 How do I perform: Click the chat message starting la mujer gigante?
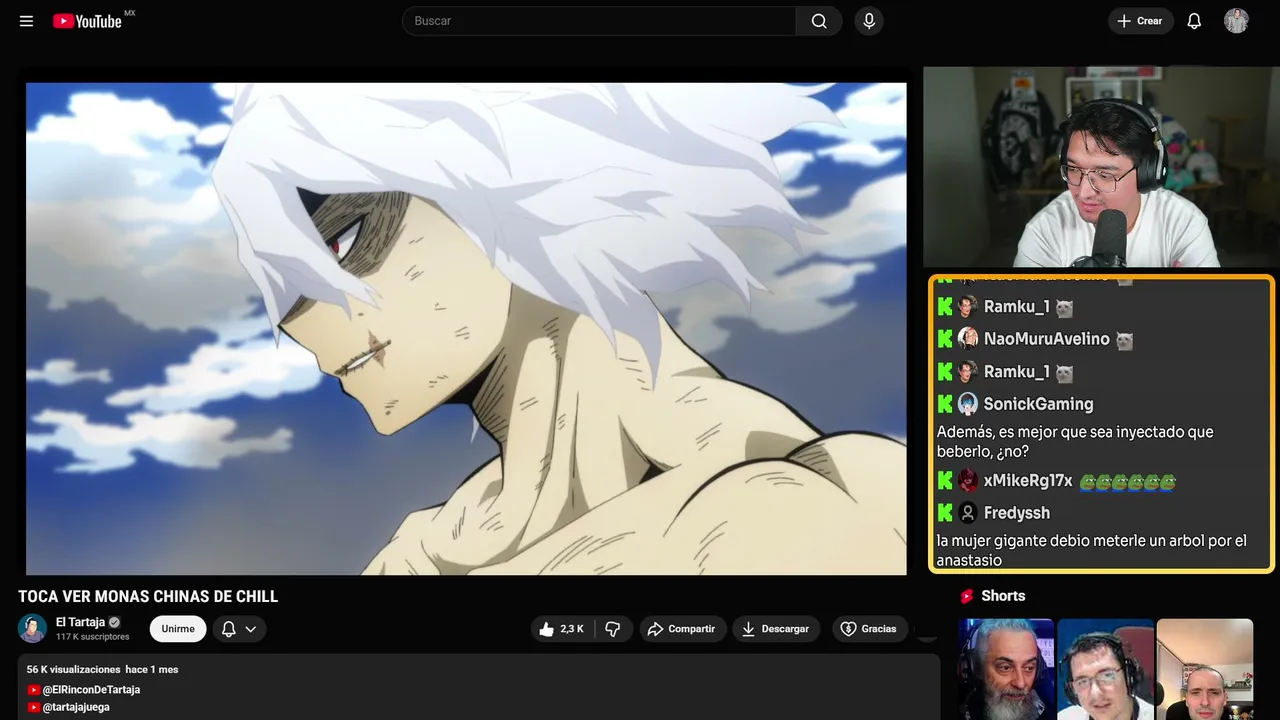(1091, 550)
